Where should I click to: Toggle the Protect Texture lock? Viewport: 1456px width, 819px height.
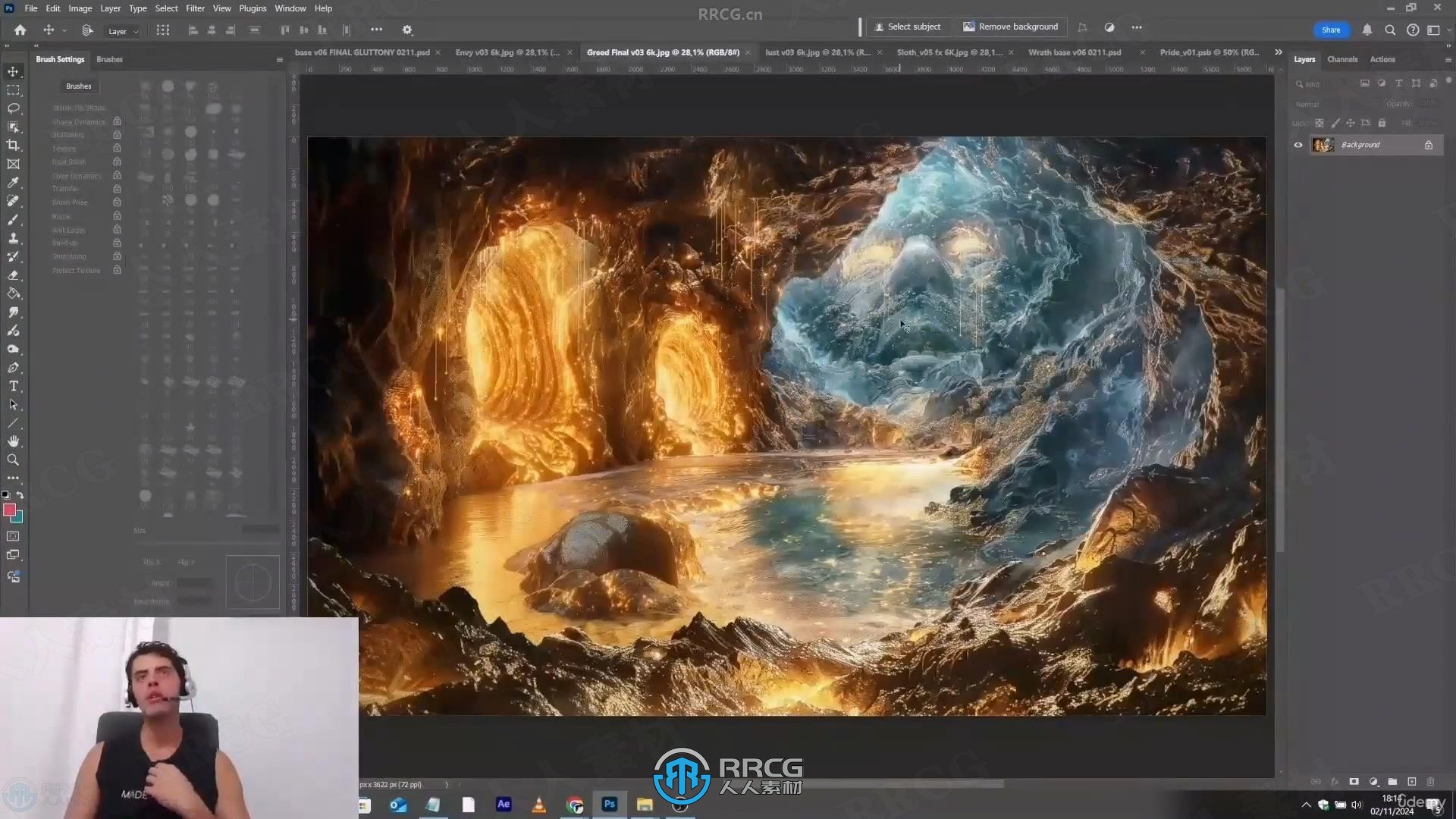[117, 270]
